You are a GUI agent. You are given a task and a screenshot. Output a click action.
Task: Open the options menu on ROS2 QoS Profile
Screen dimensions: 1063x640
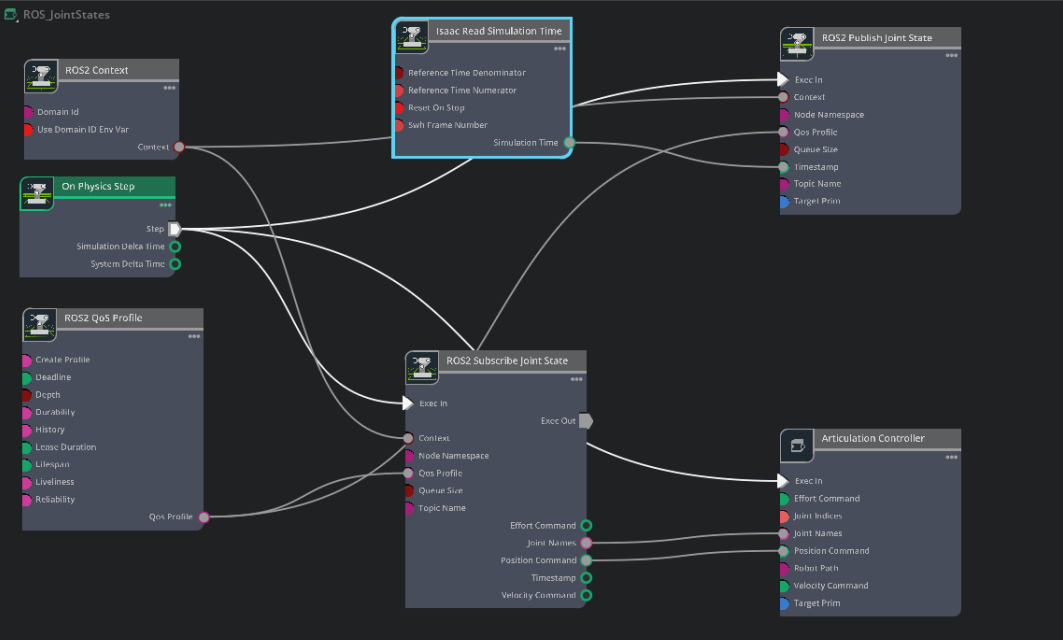[x=193, y=338]
